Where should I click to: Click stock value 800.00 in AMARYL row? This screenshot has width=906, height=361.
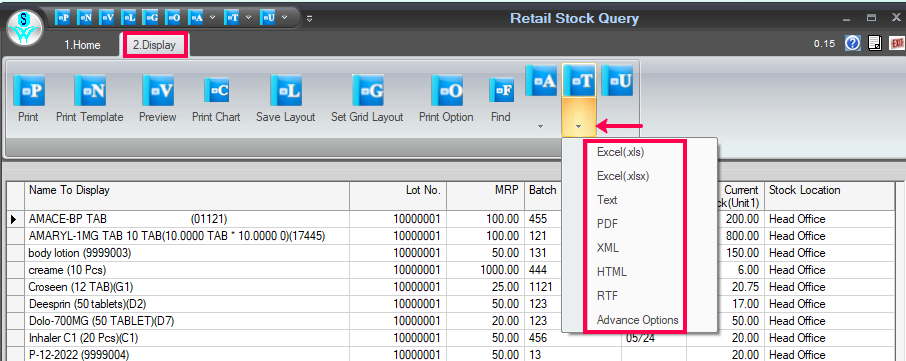click(x=741, y=236)
